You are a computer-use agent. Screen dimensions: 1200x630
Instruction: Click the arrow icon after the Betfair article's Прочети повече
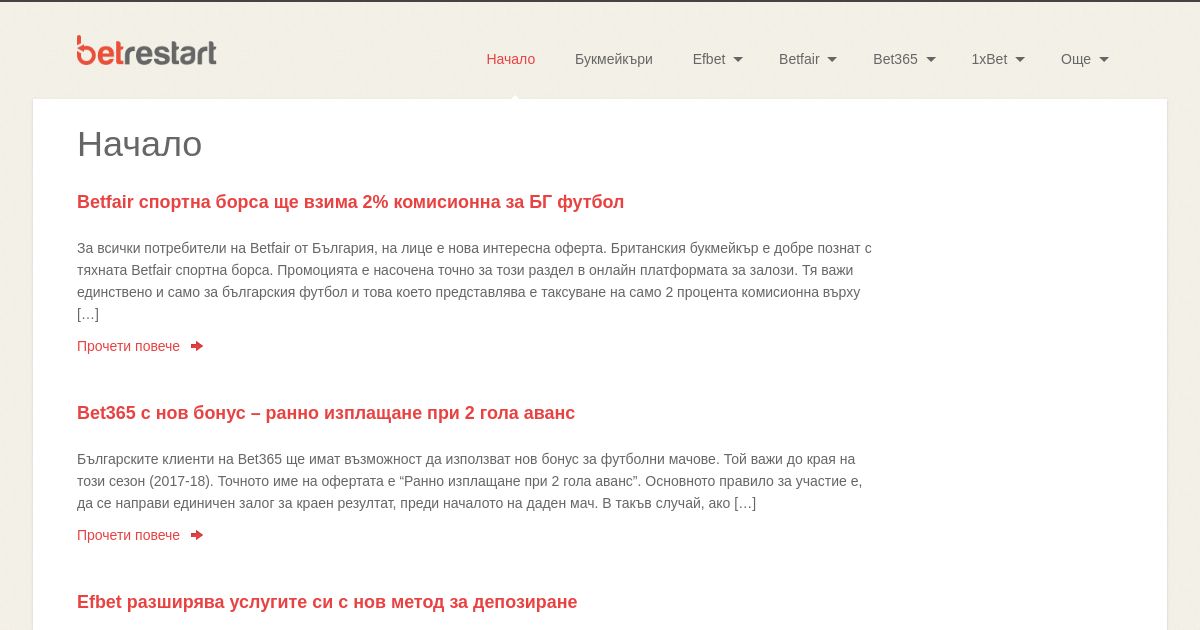[197, 346]
